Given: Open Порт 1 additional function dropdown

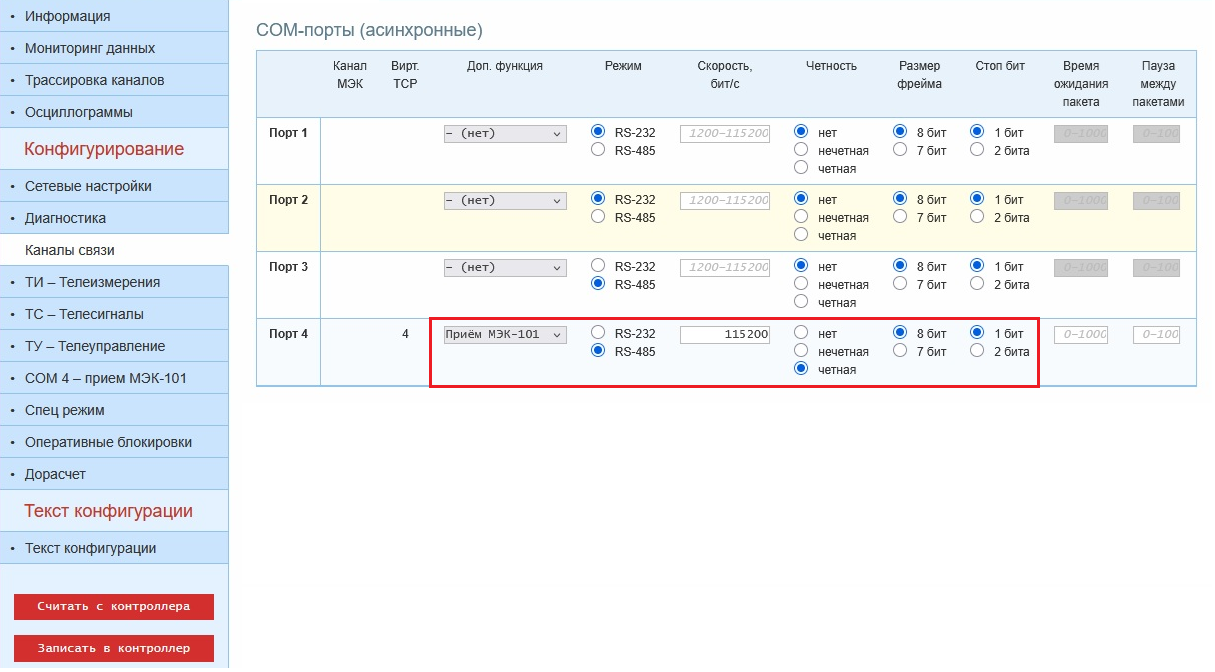Looking at the screenshot, I should click(x=505, y=133).
